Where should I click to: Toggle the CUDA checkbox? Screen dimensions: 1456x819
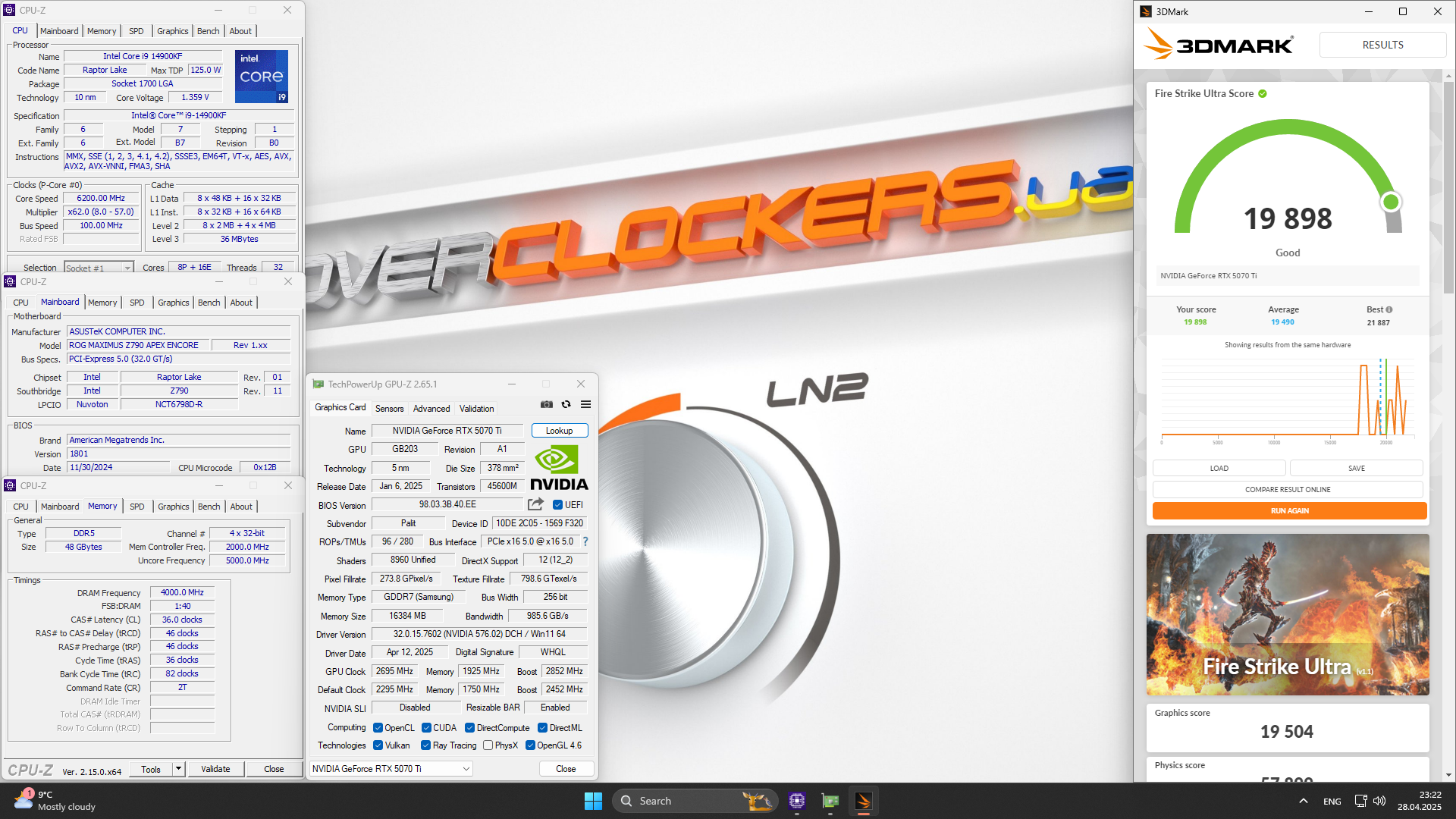426,728
